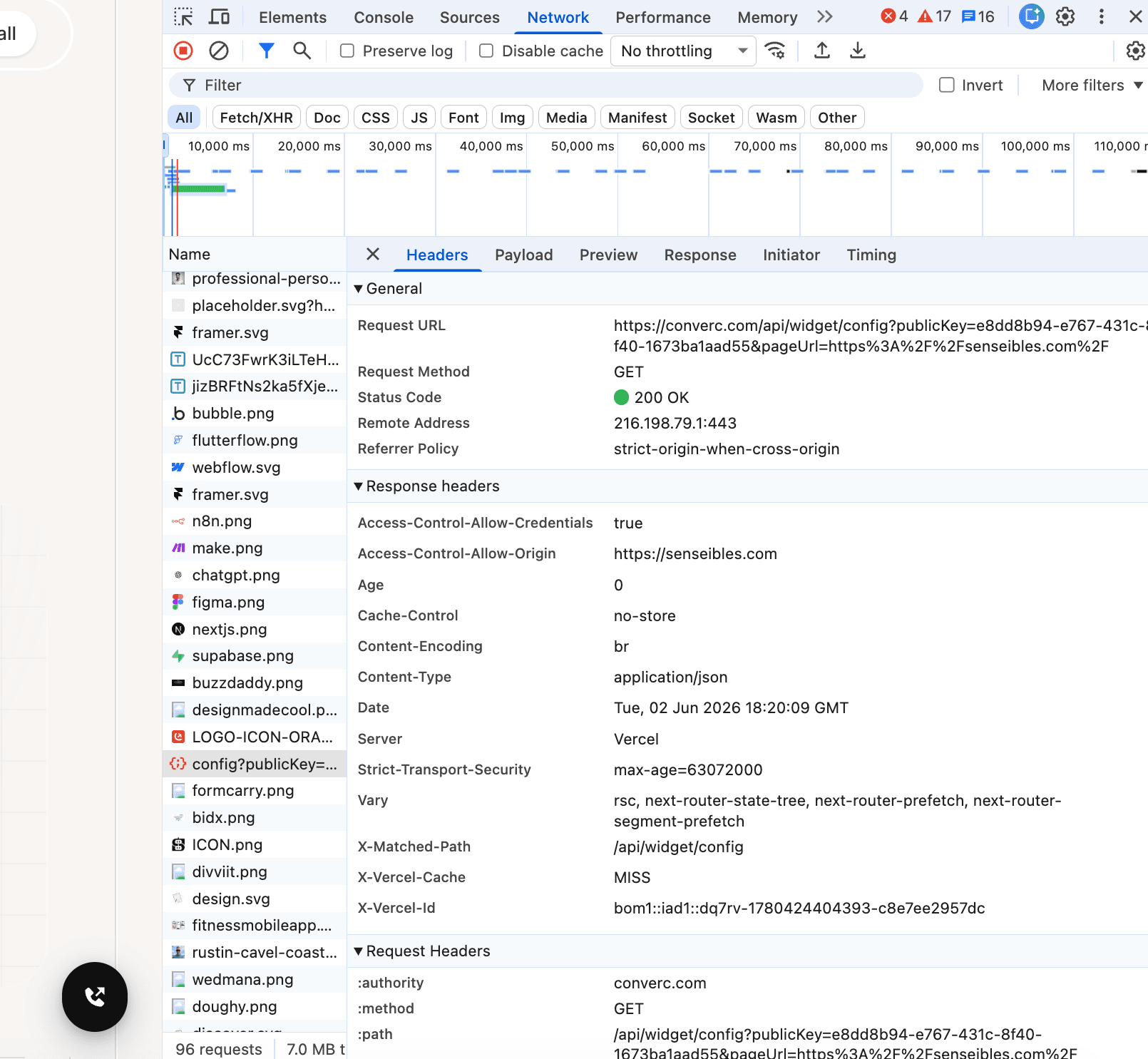Filter requests by Fetch/XHR
The width and height of the screenshot is (1148, 1059).
(256, 118)
